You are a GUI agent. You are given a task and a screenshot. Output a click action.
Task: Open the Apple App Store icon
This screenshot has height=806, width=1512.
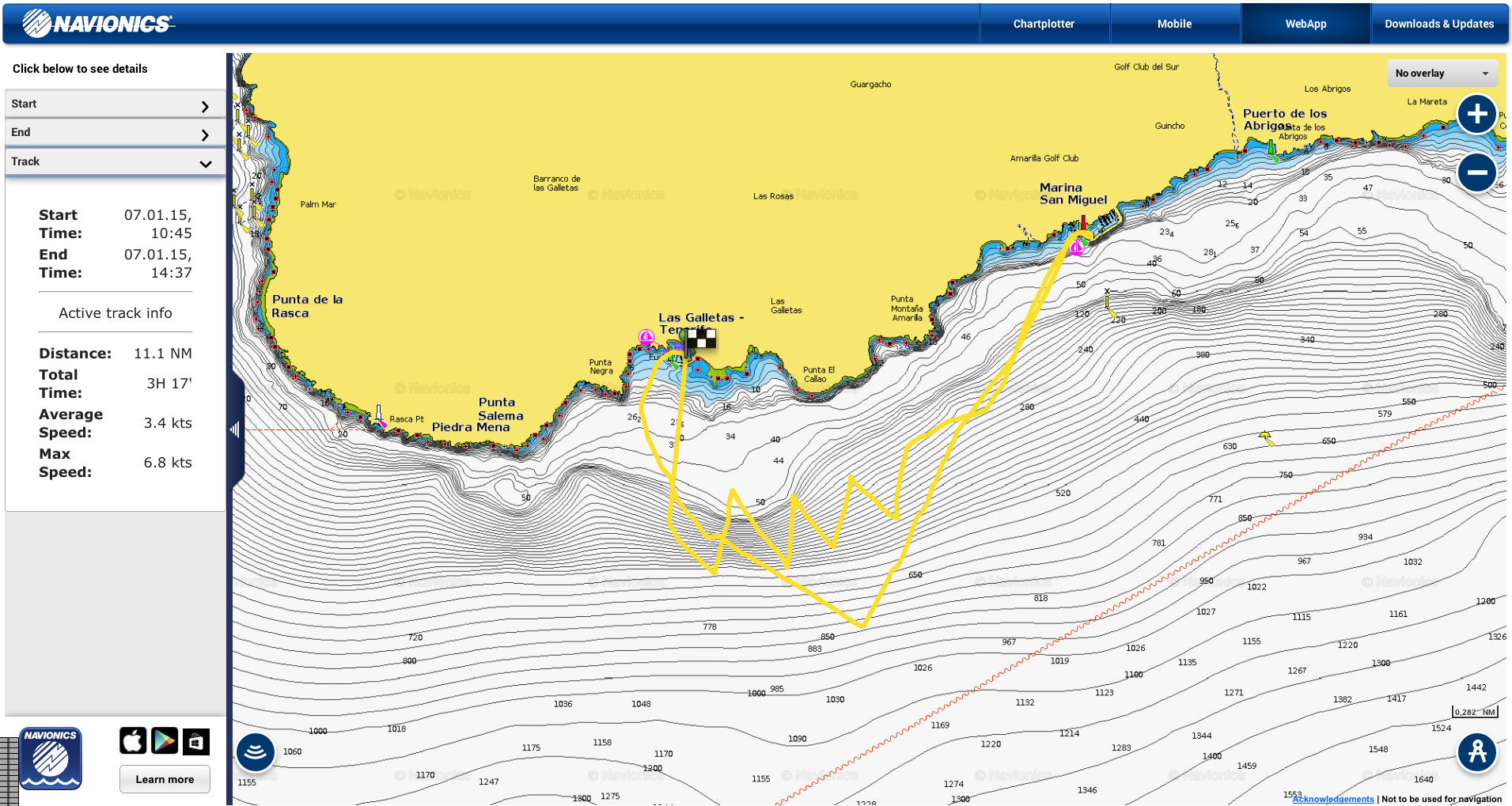coord(133,741)
